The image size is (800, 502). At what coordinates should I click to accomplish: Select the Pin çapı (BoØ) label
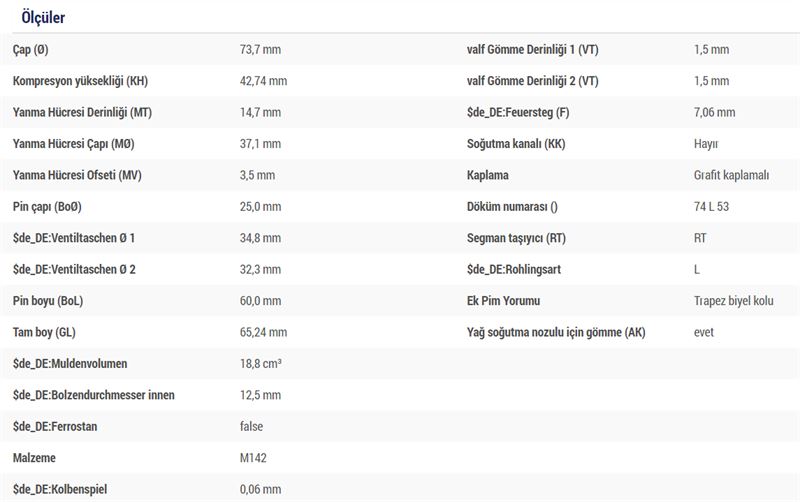[55, 207]
